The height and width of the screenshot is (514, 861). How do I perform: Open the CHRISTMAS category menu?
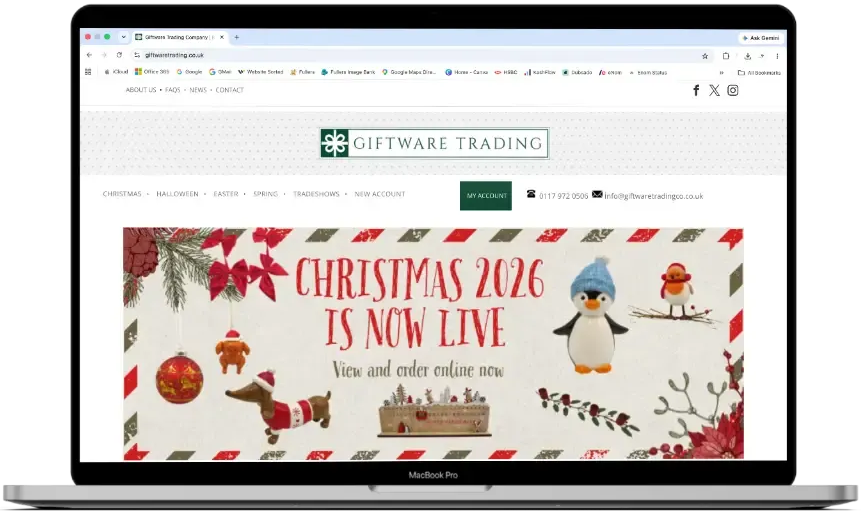click(x=122, y=194)
